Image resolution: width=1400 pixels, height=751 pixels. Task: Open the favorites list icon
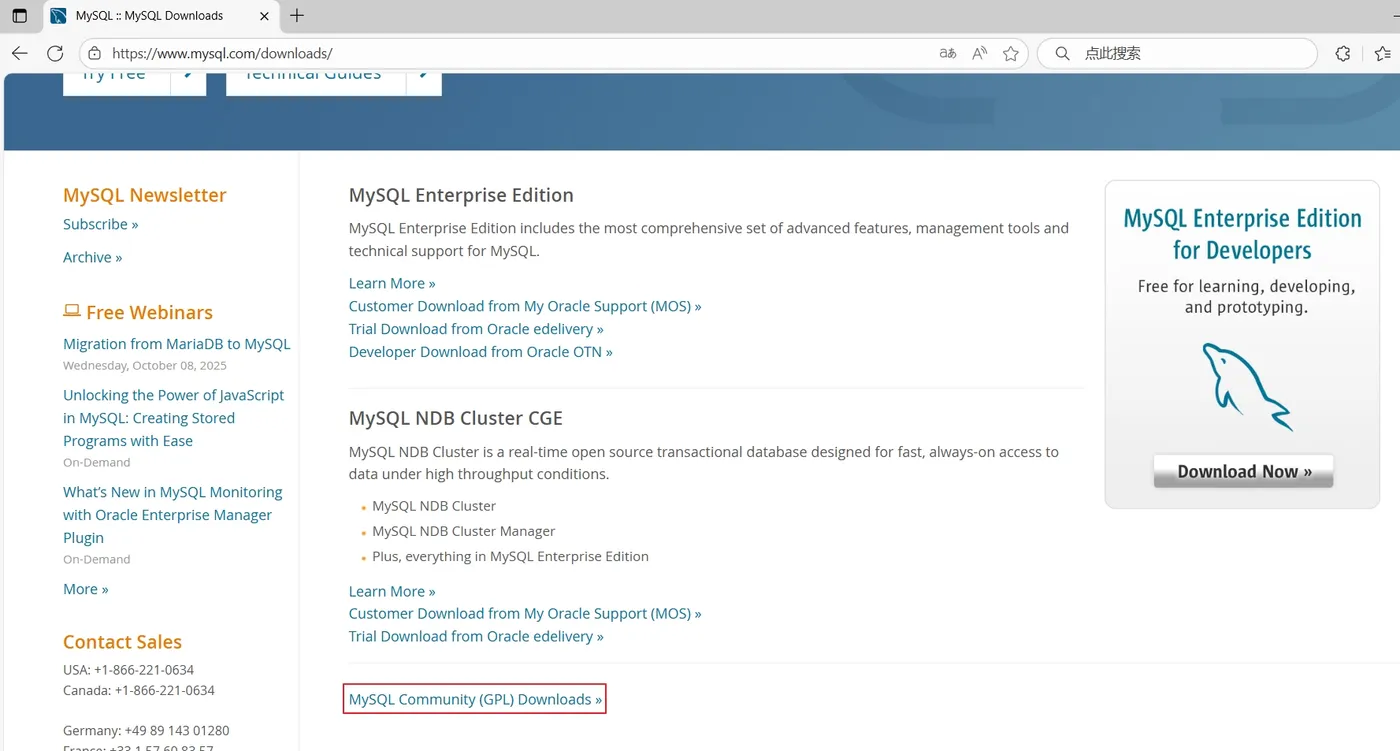tap(1382, 54)
